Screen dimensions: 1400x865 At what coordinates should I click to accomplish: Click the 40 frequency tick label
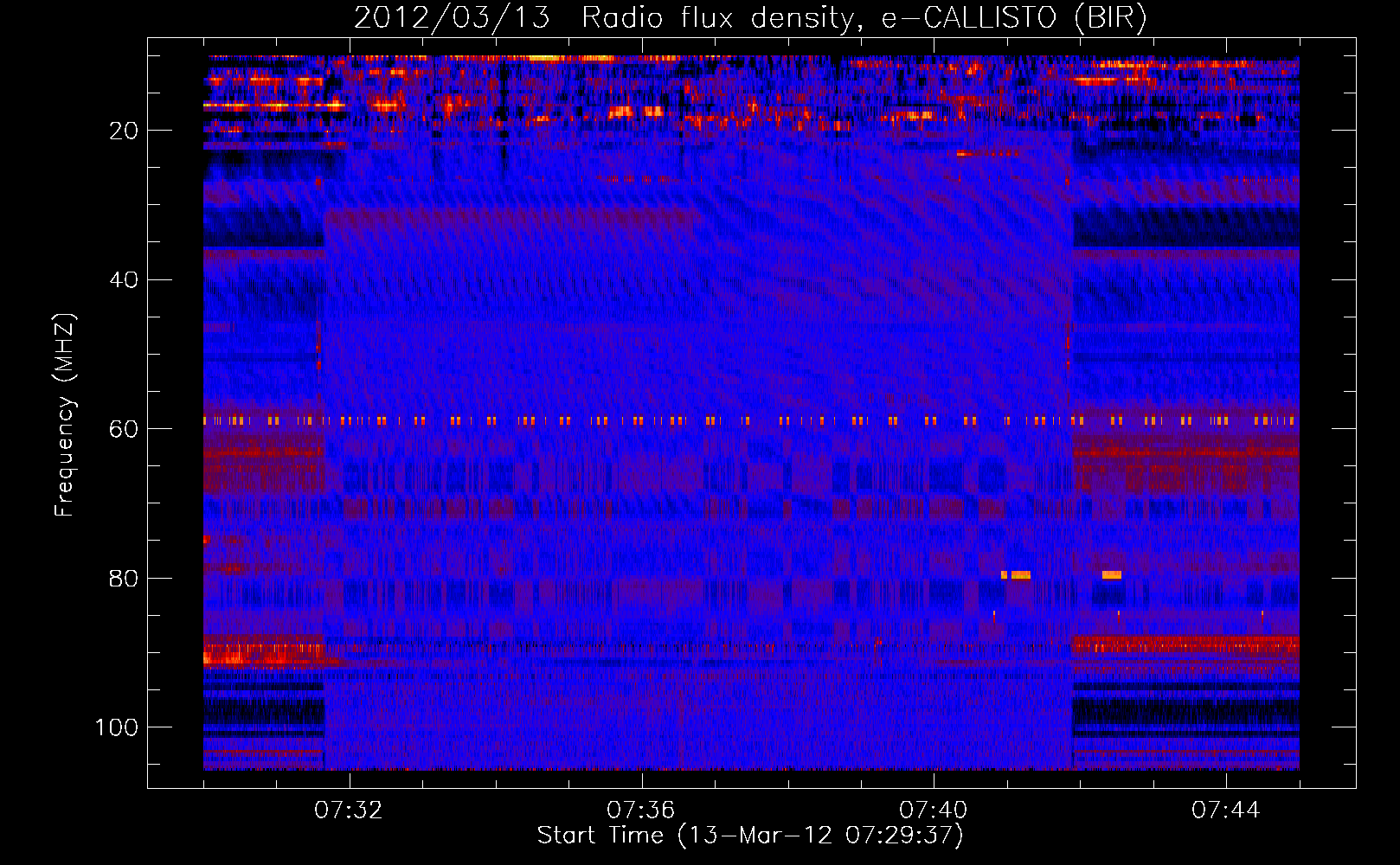coord(124,280)
